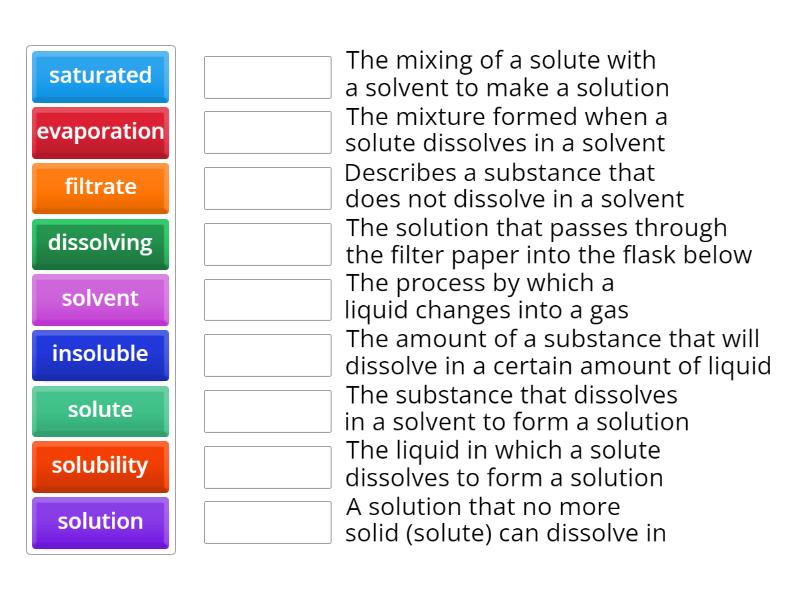Select the answer box for the solvent definition
Image resolution: width=800 pixels, height=600 pixels.
[x=266, y=464]
